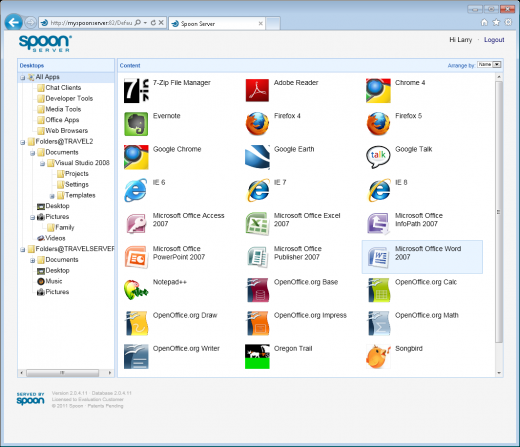Expand the Templates folder
The image size is (520, 447).
[52, 196]
